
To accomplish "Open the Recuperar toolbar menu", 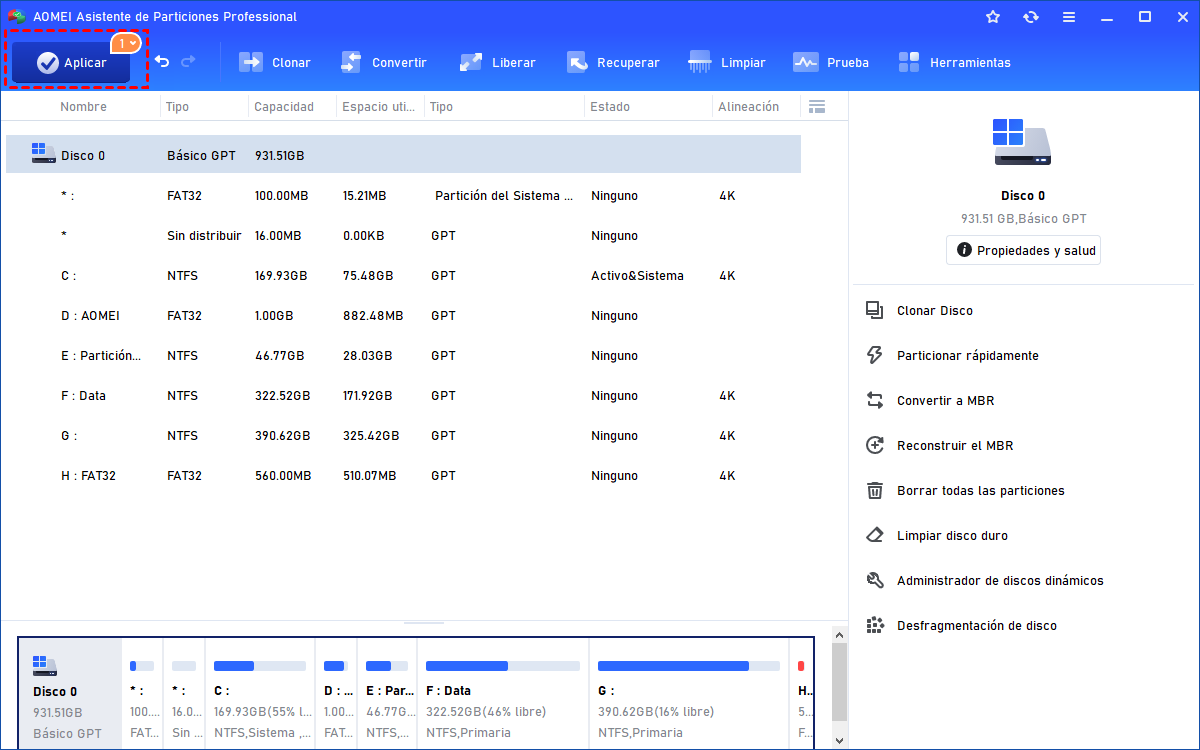I will coord(613,62).
